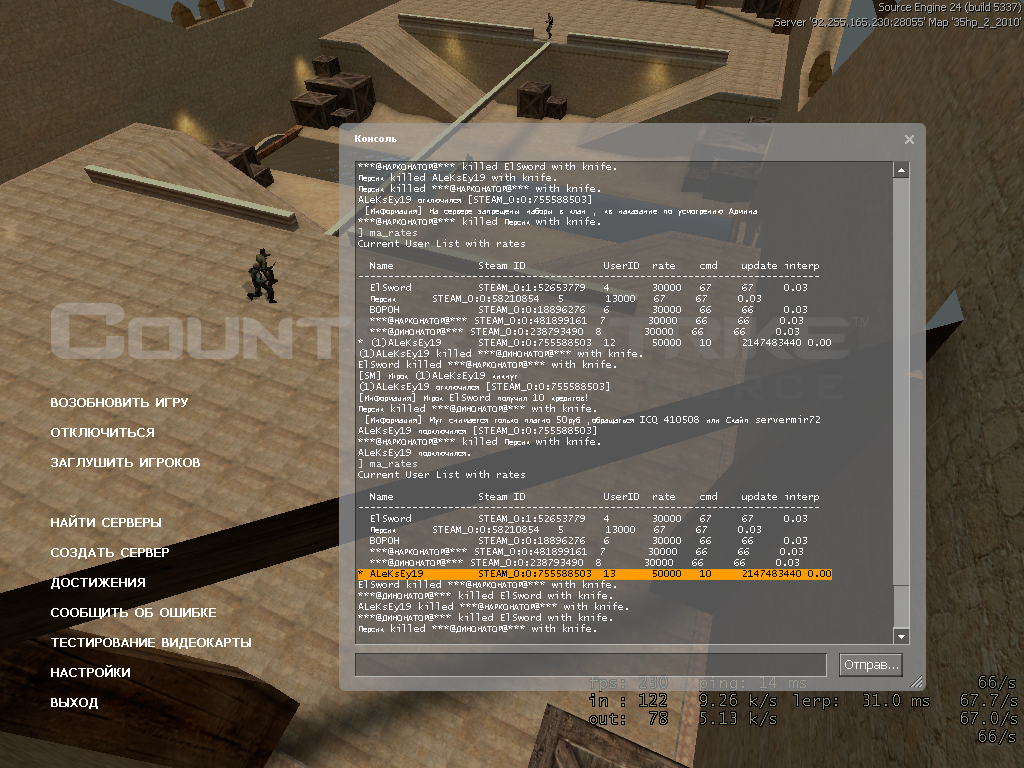Click the (1)ALeKsEy19 row with UserID 12
This screenshot has width=1024, height=768.
[594, 343]
